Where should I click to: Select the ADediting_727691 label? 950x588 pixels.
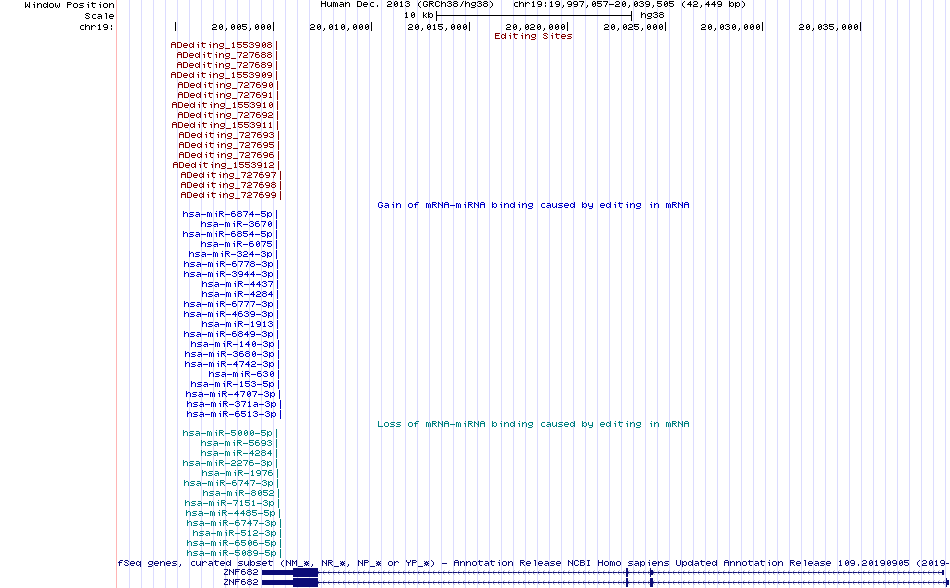pos(225,95)
